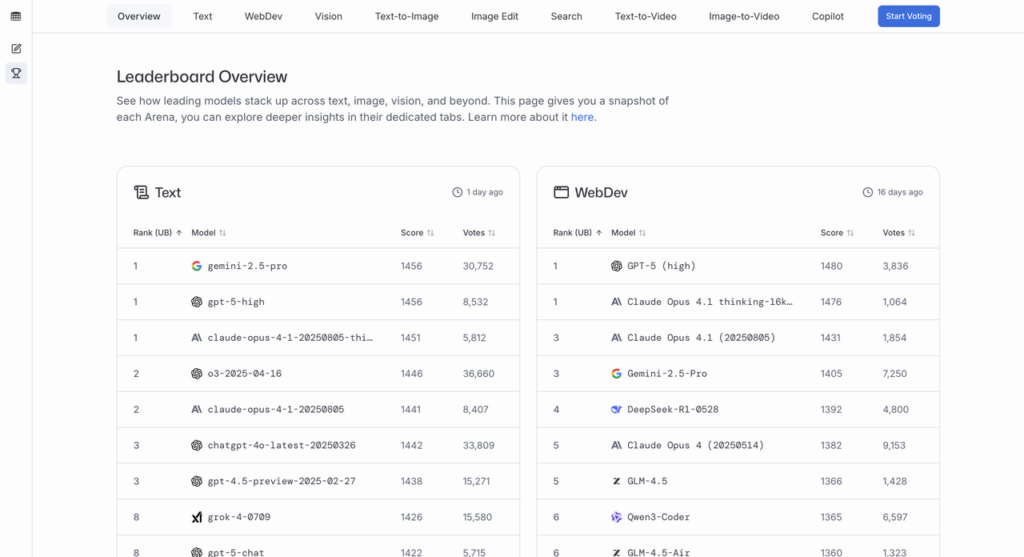Click the clock icon next to 16 days ago
Image resolution: width=1024 pixels, height=557 pixels.
pos(867,192)
